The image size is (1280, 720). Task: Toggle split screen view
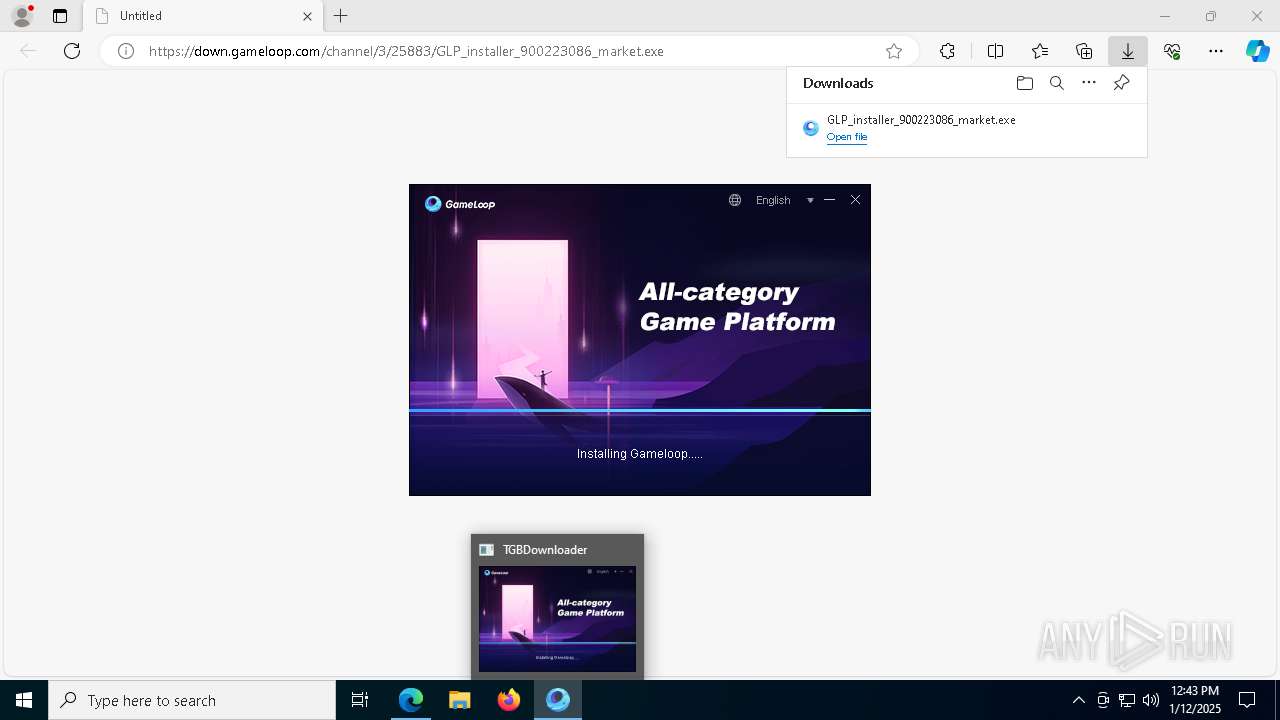(x=995, y=51)
